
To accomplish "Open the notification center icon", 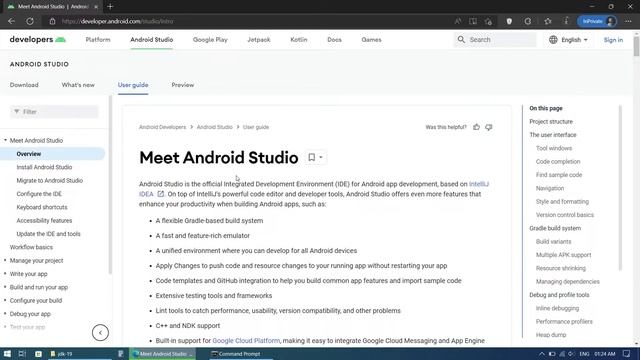I will click(x=627, y=354).
